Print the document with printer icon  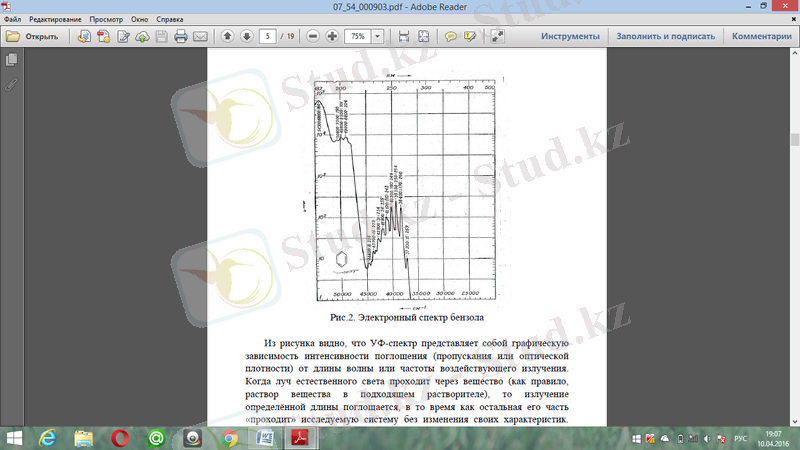click(x=181, y=36)
